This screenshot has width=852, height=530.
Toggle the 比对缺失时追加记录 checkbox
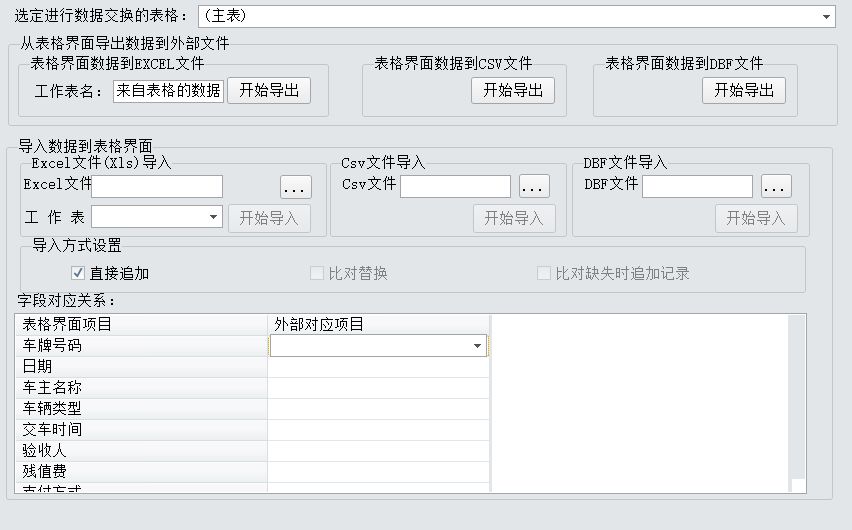(x=543, y=273)
